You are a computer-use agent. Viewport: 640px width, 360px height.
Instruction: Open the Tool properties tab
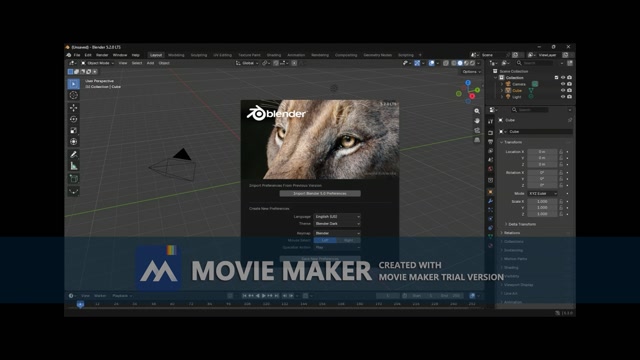pyautogui.click(x=490, y=122)
